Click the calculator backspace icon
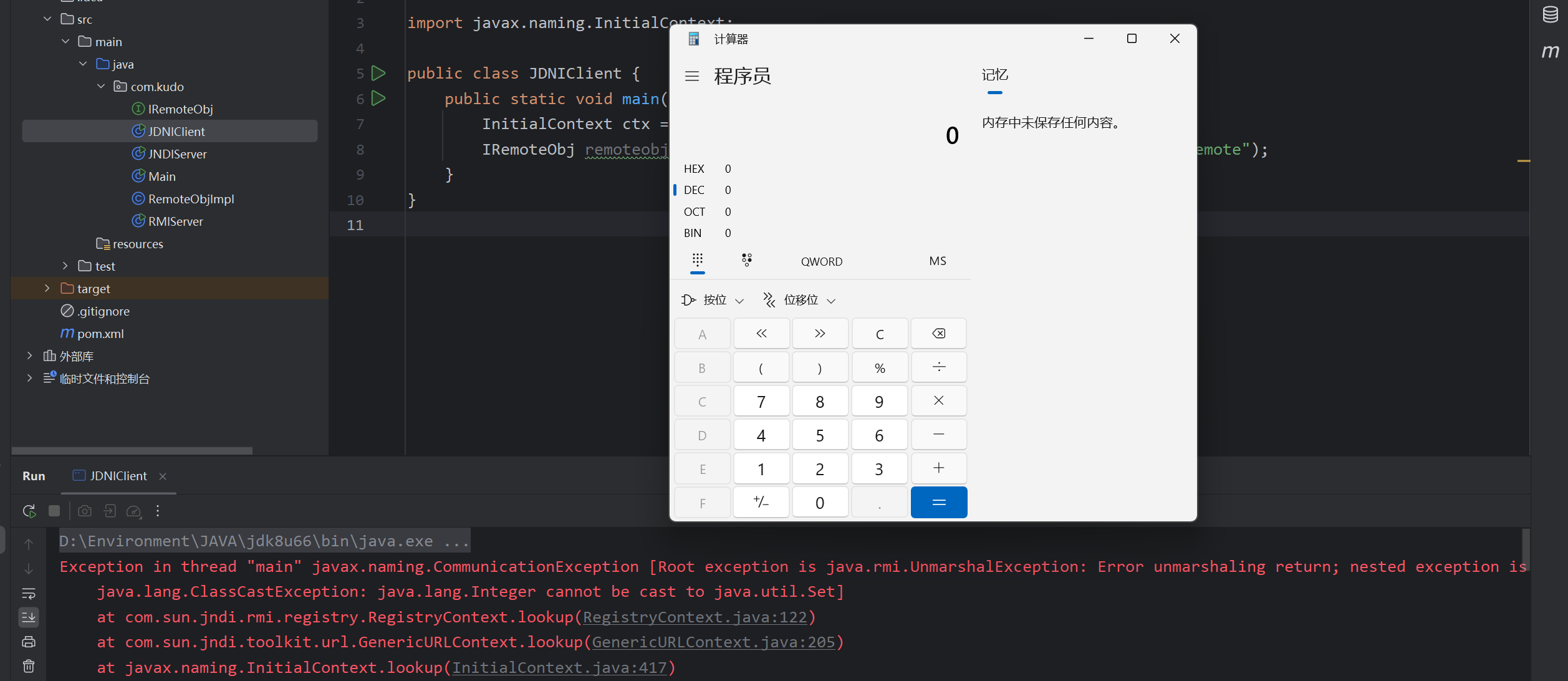The image size is (1568, 681). click(x=938, y=334)
